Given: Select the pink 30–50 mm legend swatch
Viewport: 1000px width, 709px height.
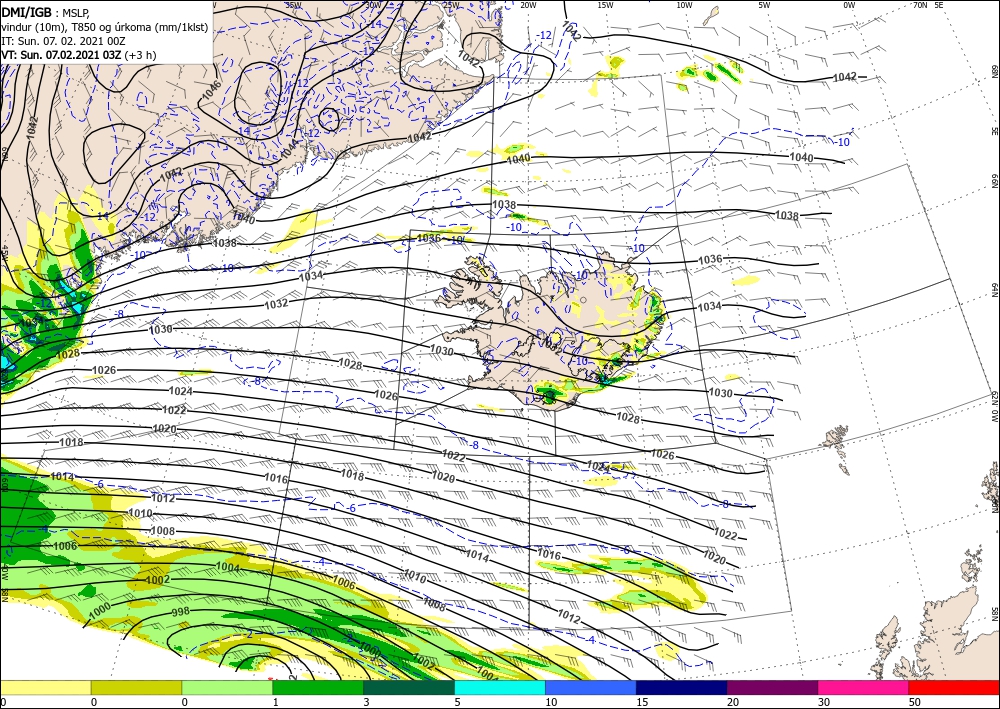Looking at the screenshot, I should [863, 687].
